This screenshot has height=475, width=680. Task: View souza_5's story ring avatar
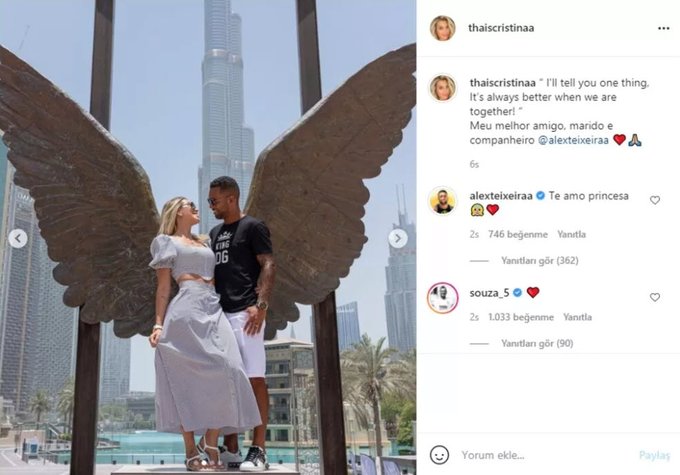tap(443, 298)
